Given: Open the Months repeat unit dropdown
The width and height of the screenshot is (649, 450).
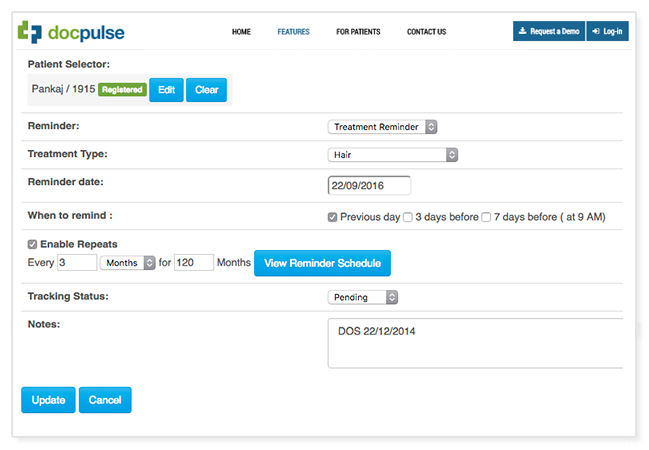Looking at the screenshot, I should pos(127,262).
